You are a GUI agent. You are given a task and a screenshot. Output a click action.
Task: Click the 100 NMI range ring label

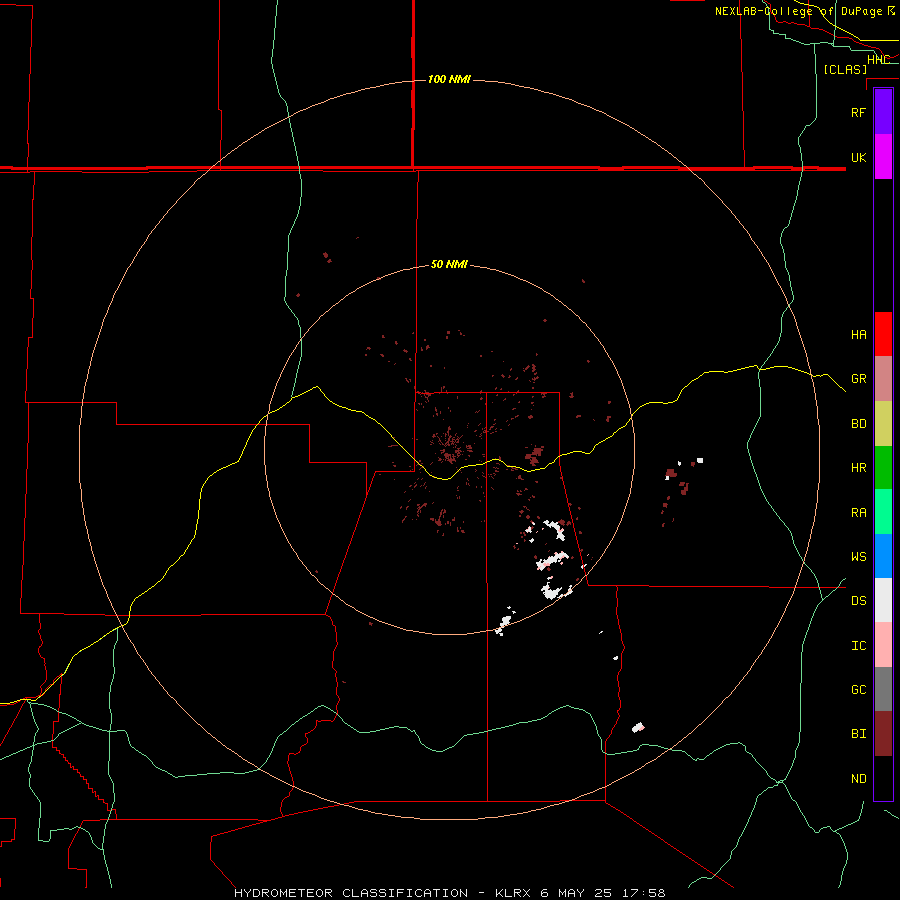449,79
